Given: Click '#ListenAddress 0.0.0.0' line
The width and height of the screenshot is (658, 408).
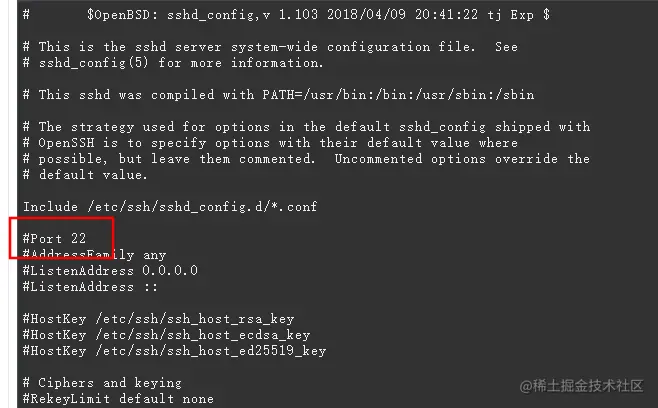Looking at the screenshot, I should coord(110,271).
